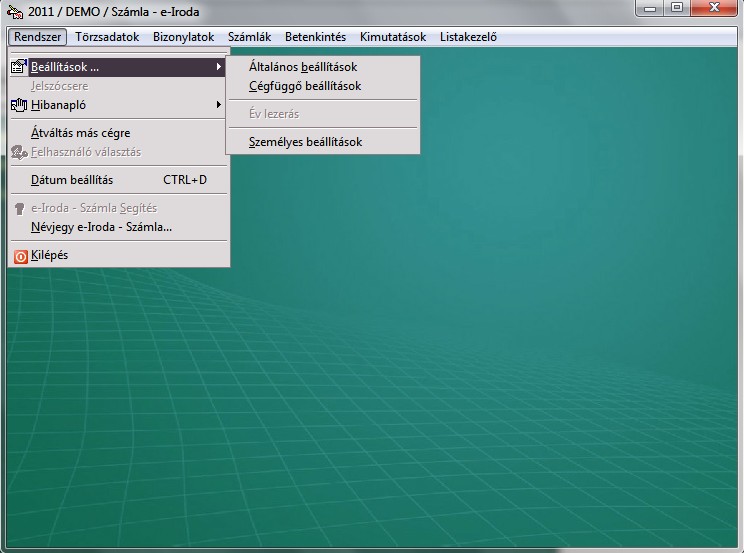Screen dimensions: 744x553
Task: Open the Kimutatások menu
Action: click(393, 37)
